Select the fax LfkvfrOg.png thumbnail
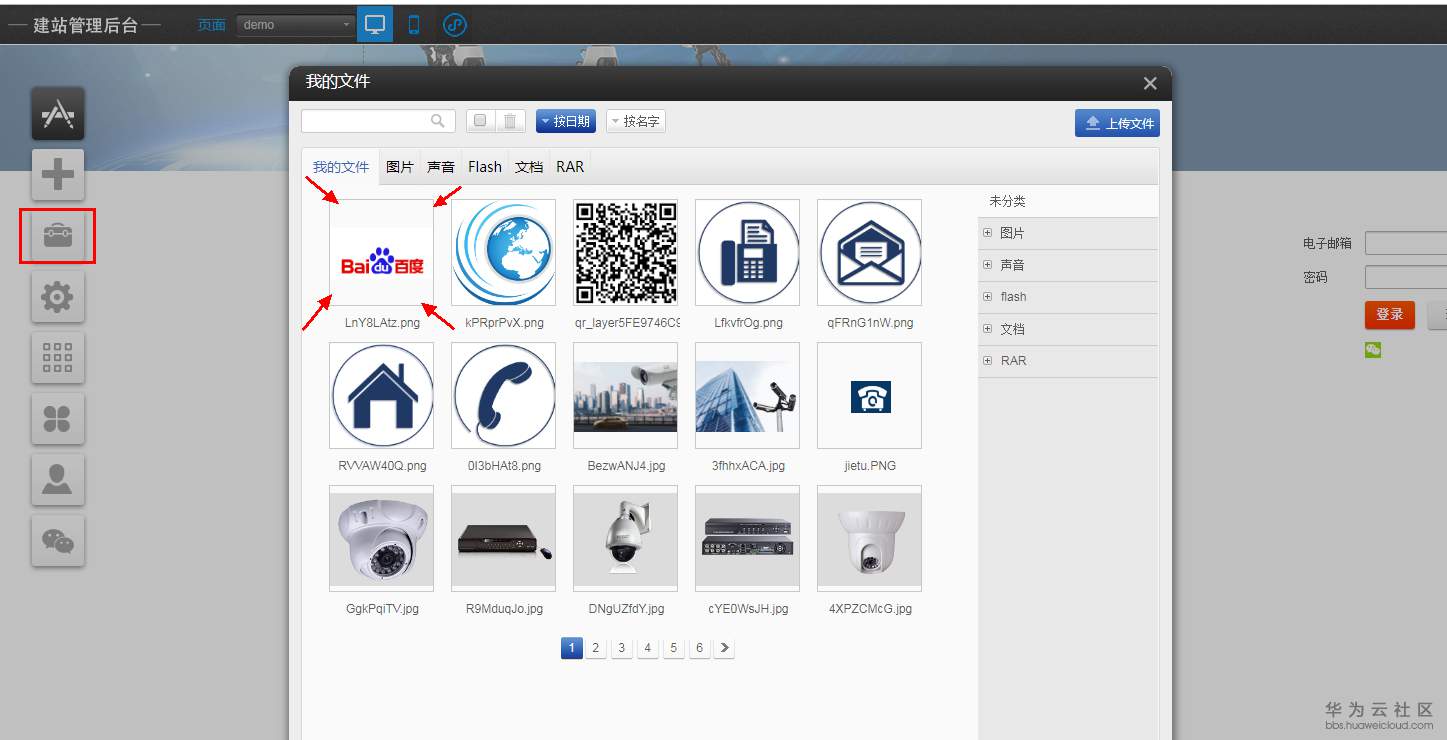The height and width of the screenshot is (740, 1447). pyautogui.click(x=747, y=252)
